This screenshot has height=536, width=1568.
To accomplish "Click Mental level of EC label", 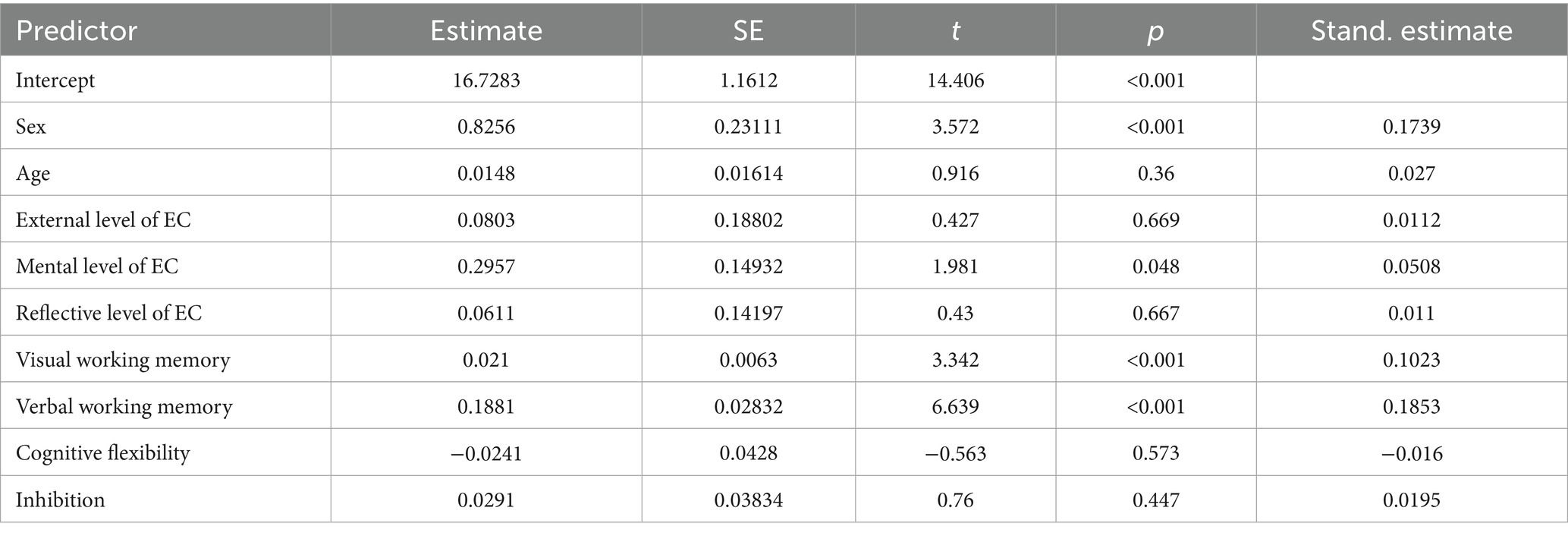I will pyautogui.click(x=97, y=266).
